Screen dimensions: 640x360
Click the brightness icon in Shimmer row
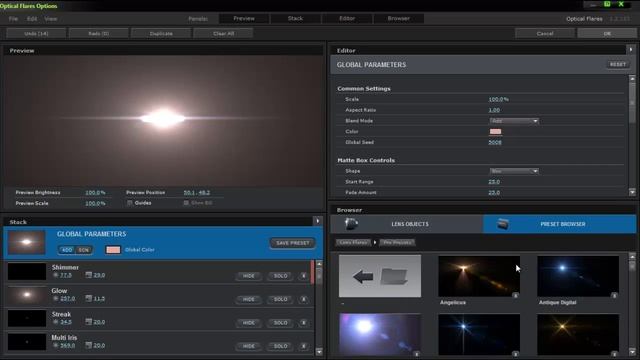click(56, 276)
